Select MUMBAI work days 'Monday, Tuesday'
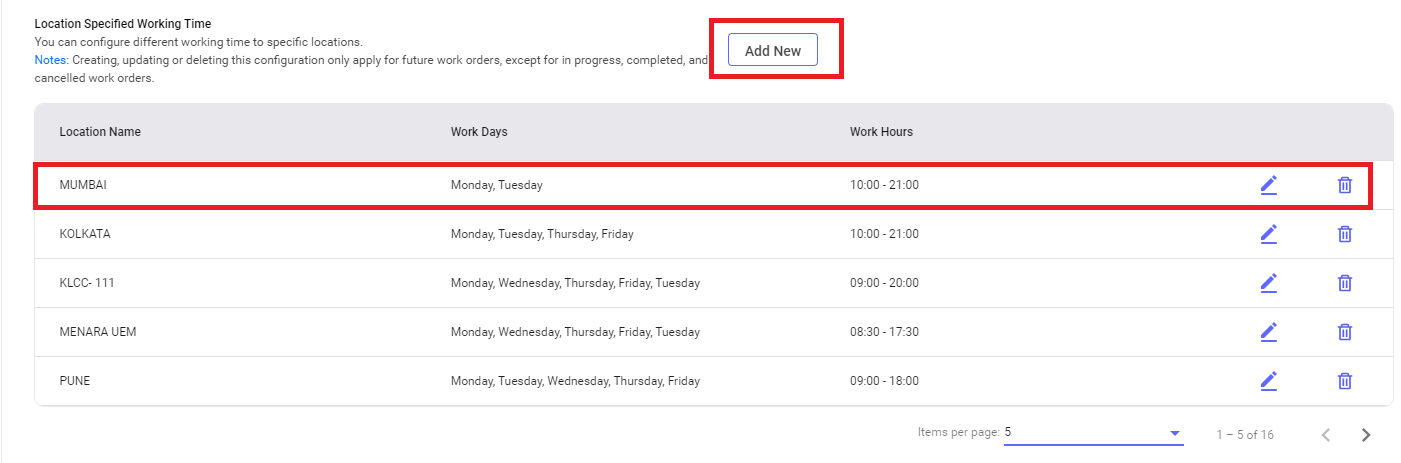Viewport: 1401px width, 463px height. coord(497,185)
